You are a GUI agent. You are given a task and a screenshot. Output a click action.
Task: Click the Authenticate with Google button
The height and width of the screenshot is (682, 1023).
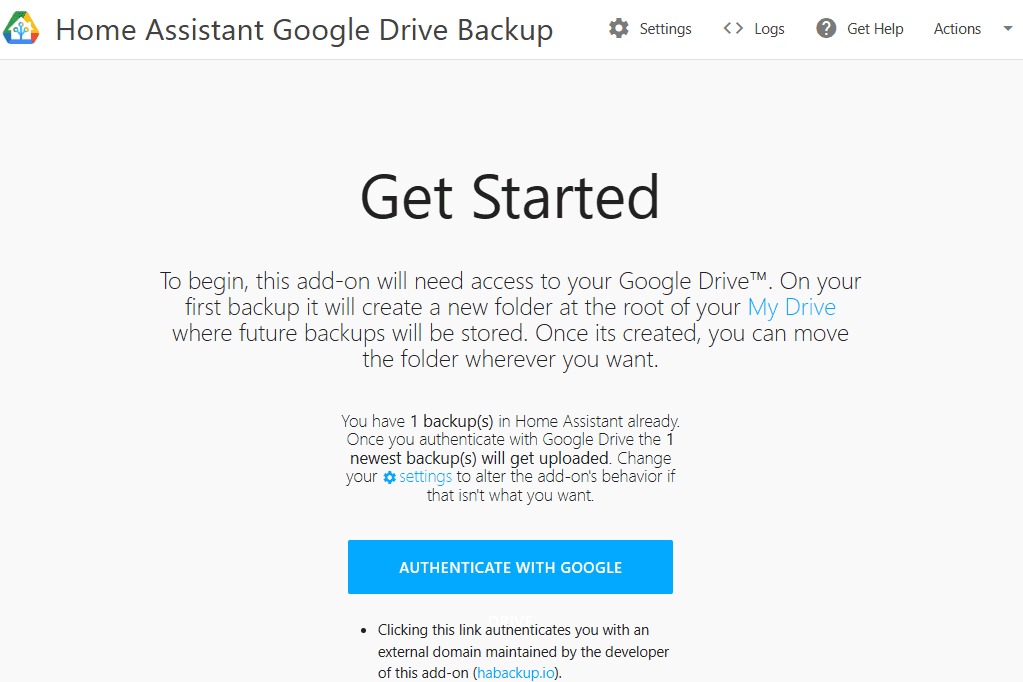pos(510,566)
